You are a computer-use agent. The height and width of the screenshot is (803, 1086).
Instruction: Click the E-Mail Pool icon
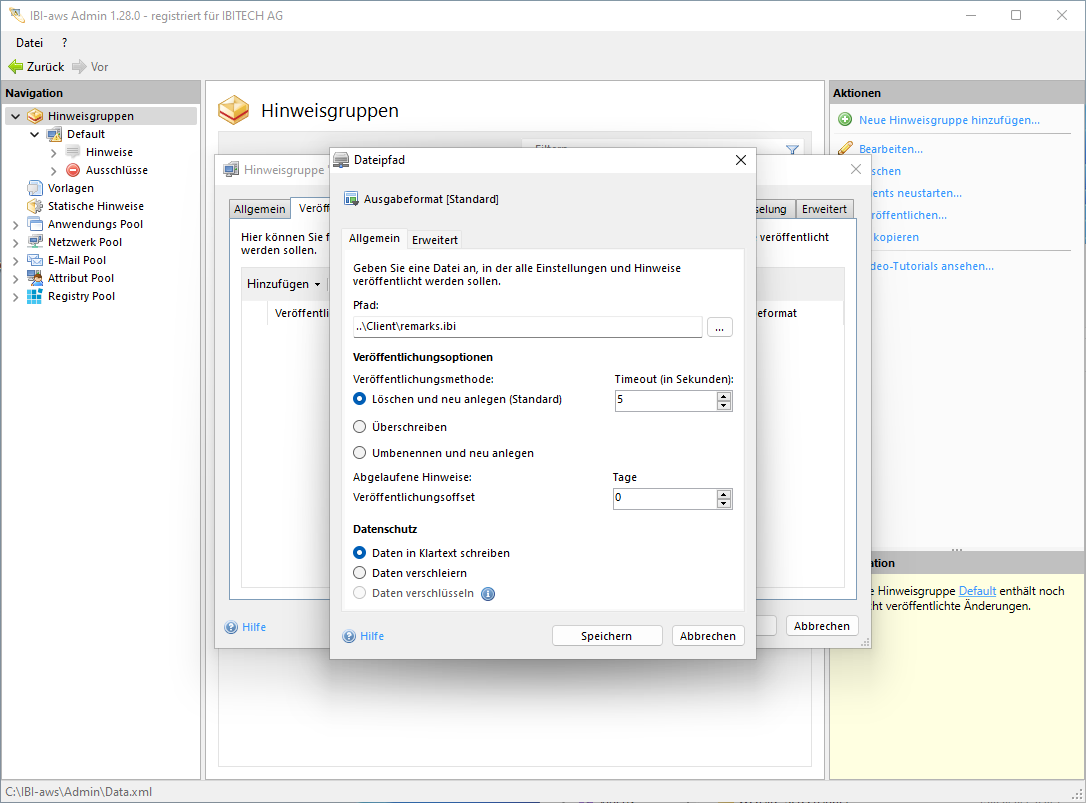(35, 260)
